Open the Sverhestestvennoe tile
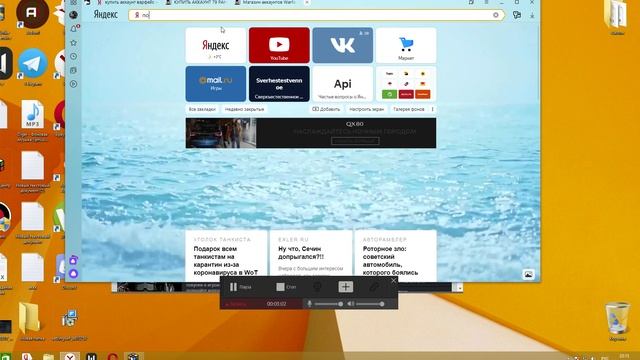 pos(279,84)
